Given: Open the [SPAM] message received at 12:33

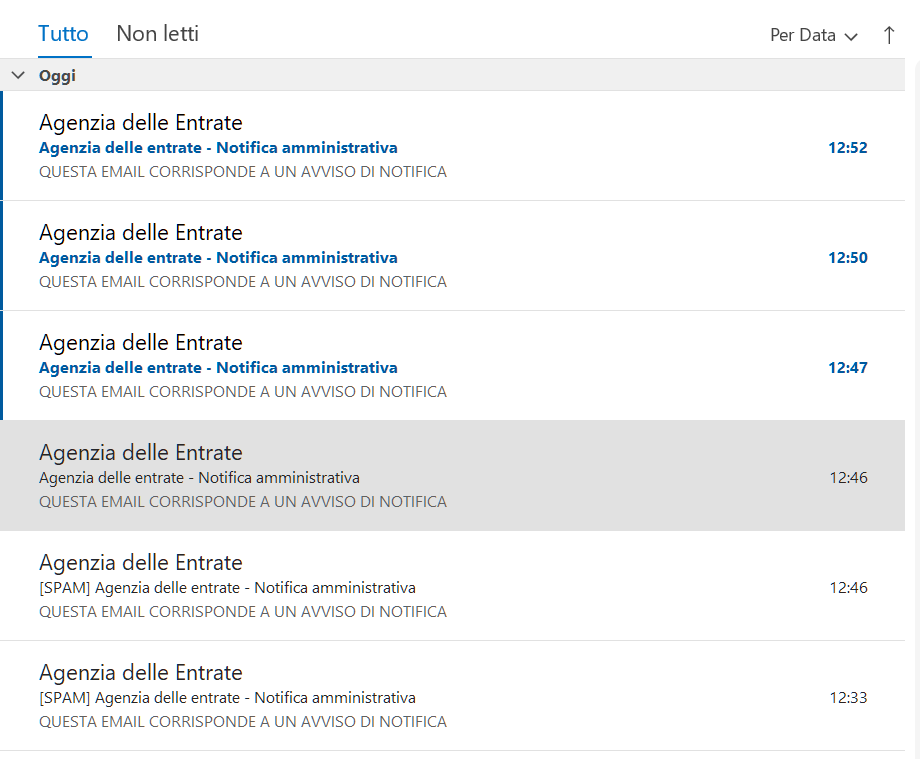Looking at the screenshot, I should (227, 698).
